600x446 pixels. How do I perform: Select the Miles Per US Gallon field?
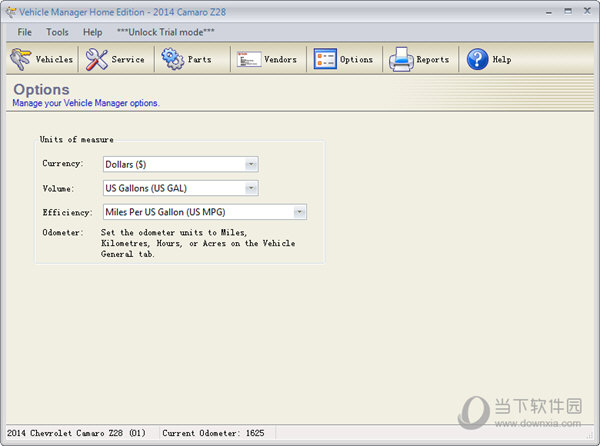click(205, 212)
